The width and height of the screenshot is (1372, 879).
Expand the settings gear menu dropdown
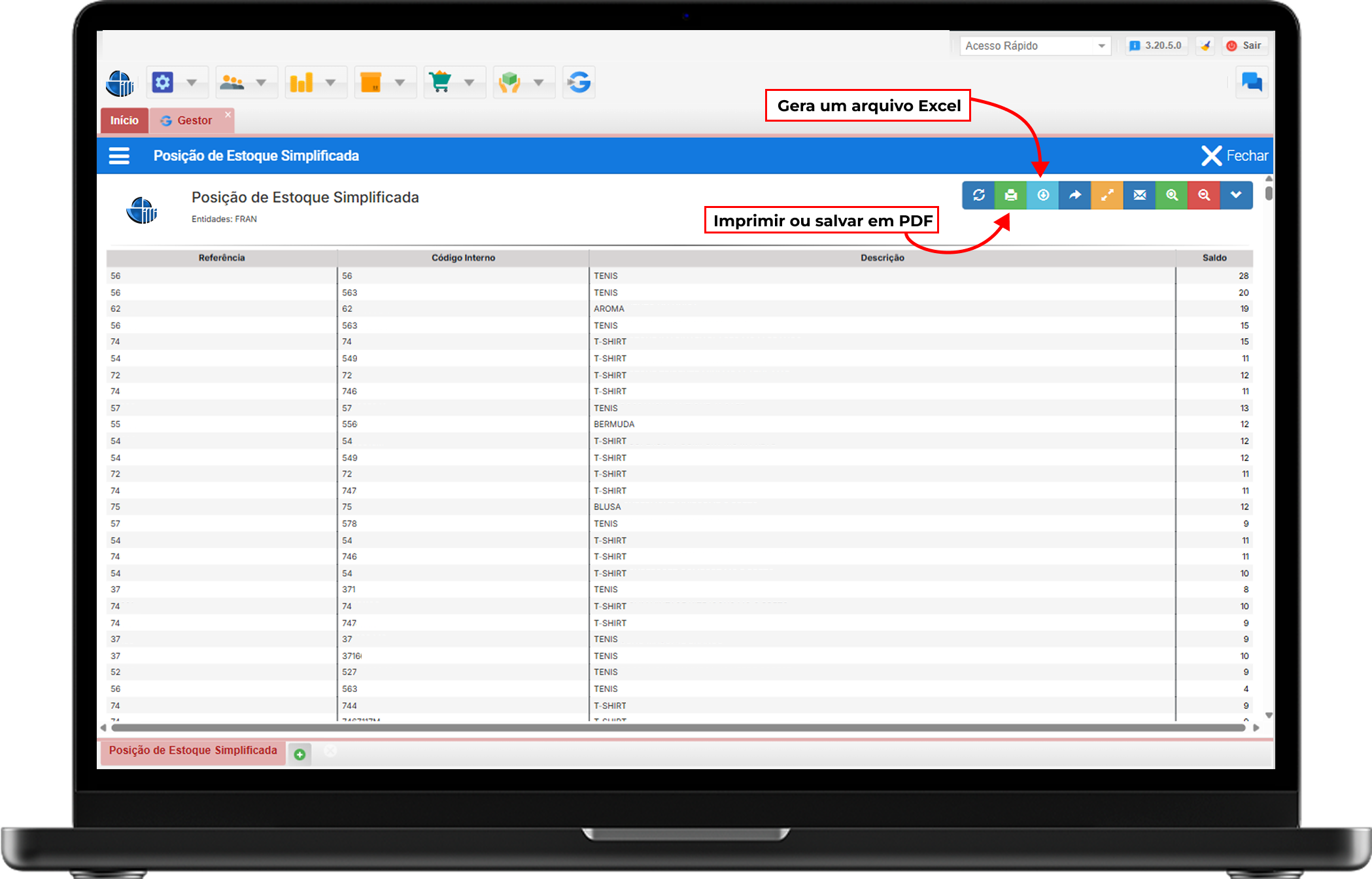click(192, 82)
